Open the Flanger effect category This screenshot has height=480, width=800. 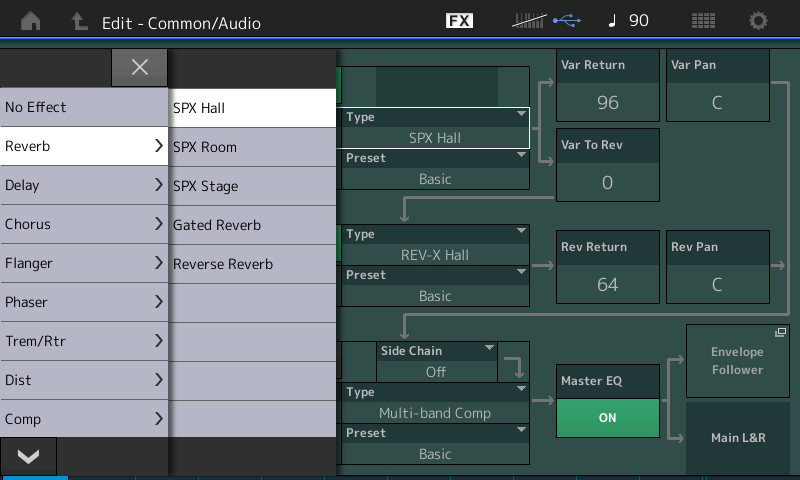84,263
